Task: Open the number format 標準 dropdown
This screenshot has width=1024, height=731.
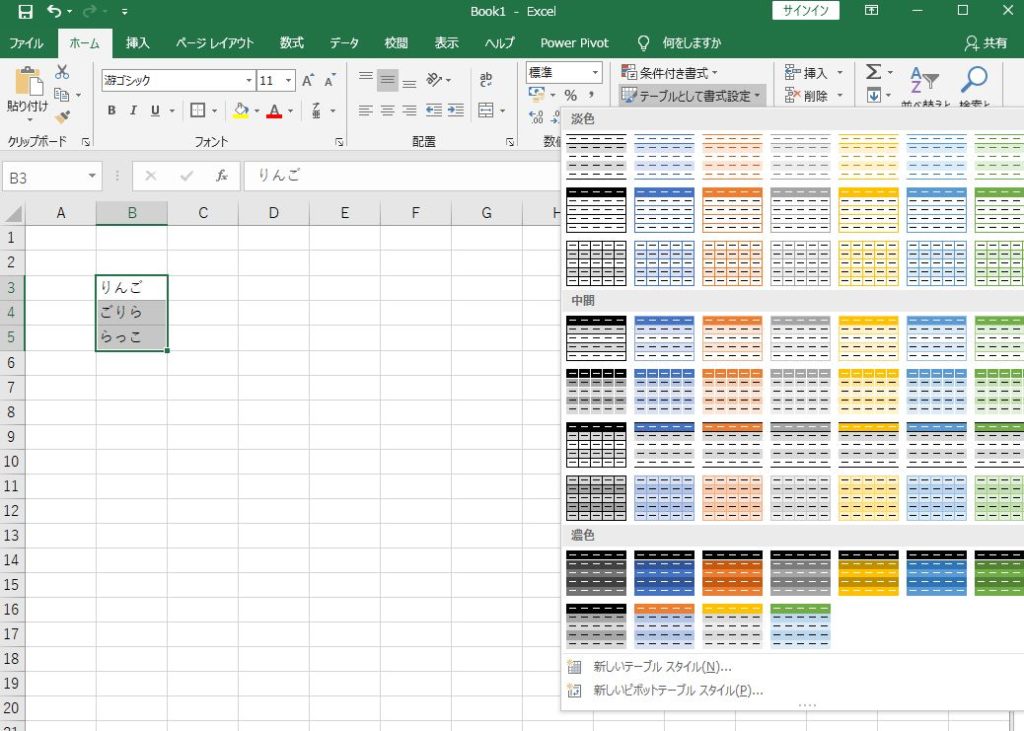Action: [595, 73]
